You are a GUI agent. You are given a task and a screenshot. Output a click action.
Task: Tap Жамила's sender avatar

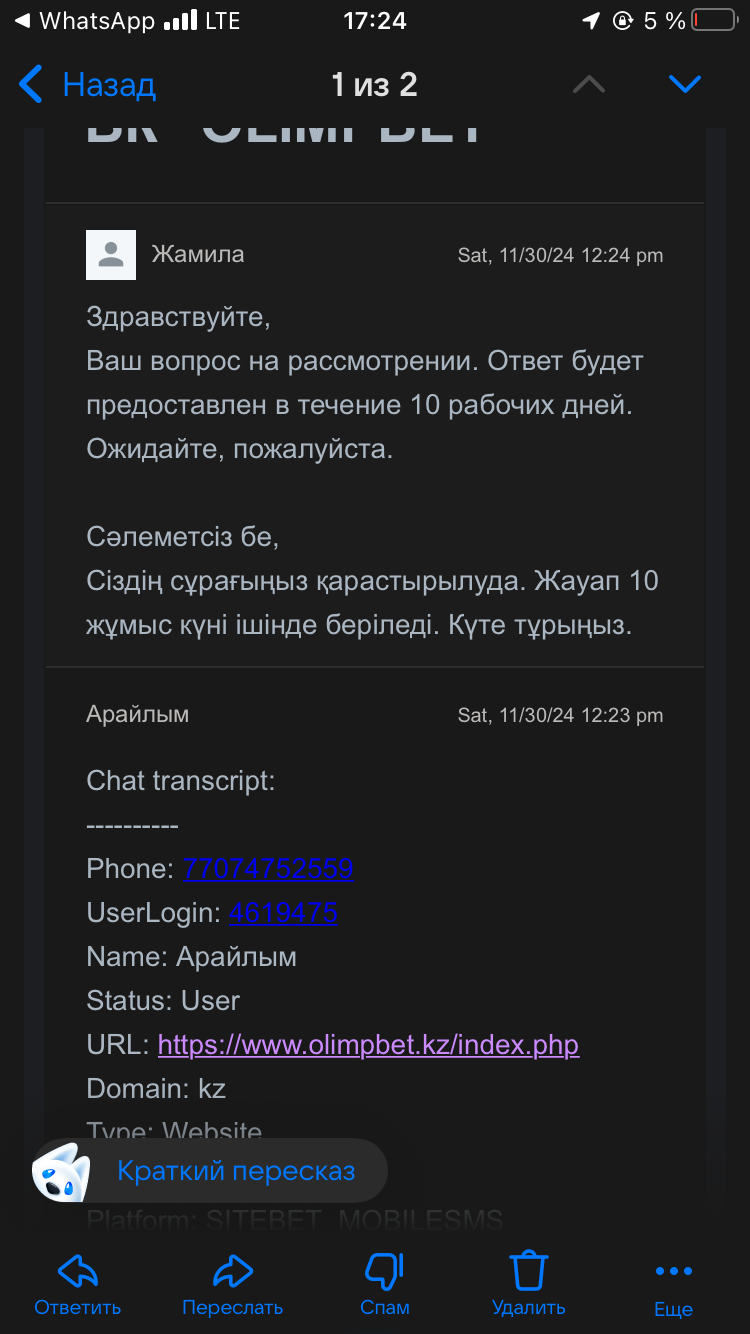111,255
